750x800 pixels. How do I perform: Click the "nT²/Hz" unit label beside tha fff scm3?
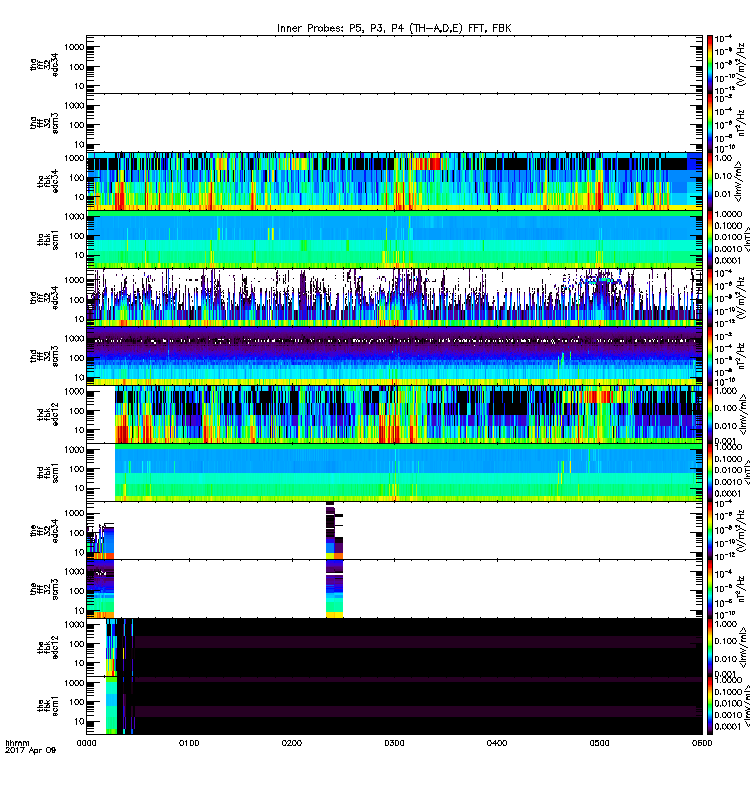pos(741,123)
